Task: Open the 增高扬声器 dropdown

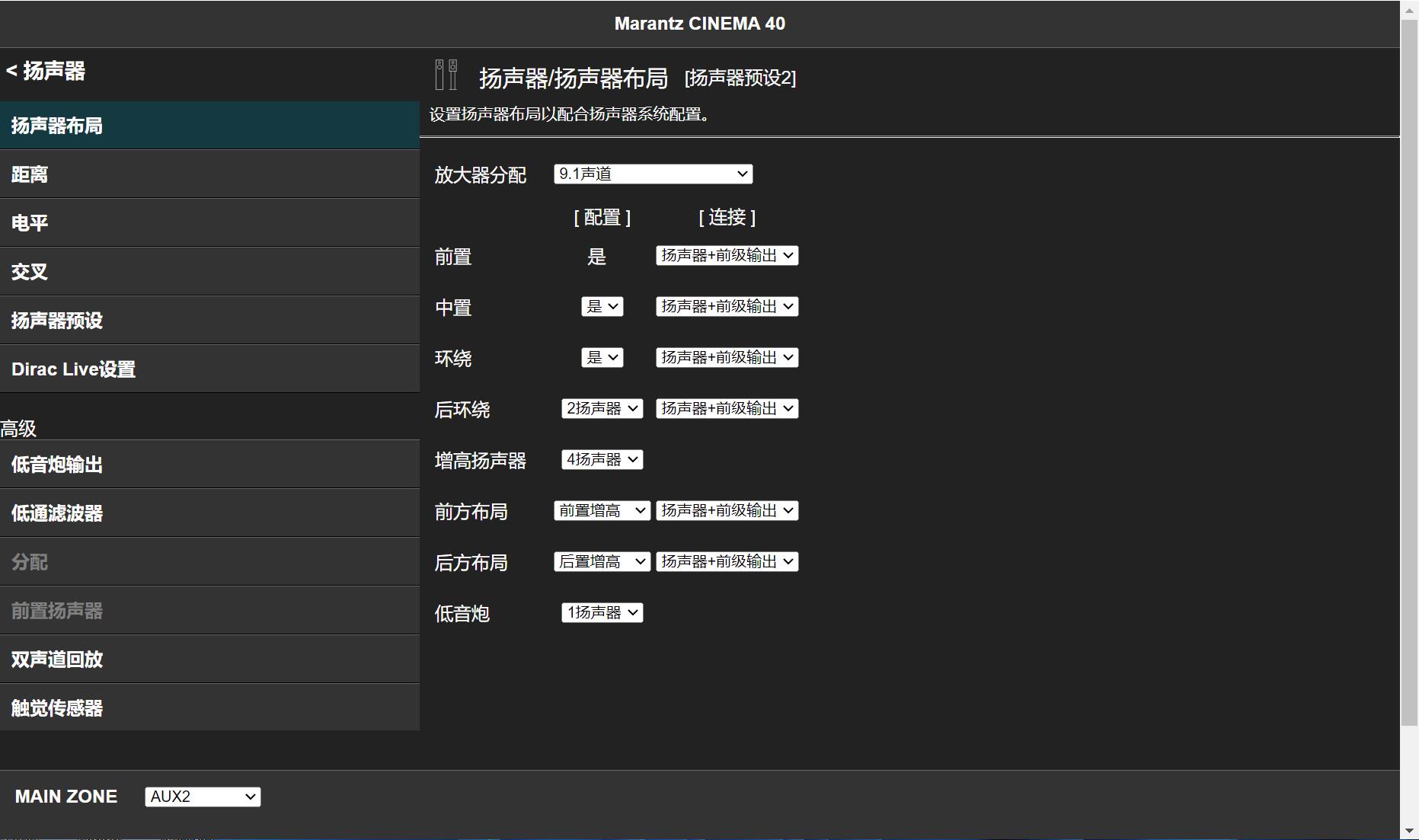Action: pos(601,459)
